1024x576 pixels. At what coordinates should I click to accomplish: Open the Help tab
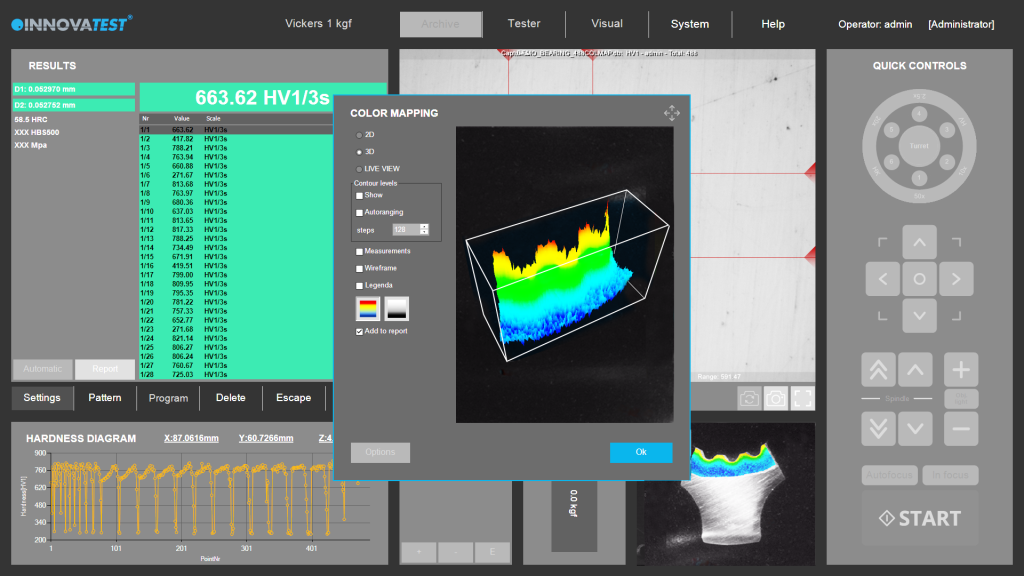click(773, 24)
